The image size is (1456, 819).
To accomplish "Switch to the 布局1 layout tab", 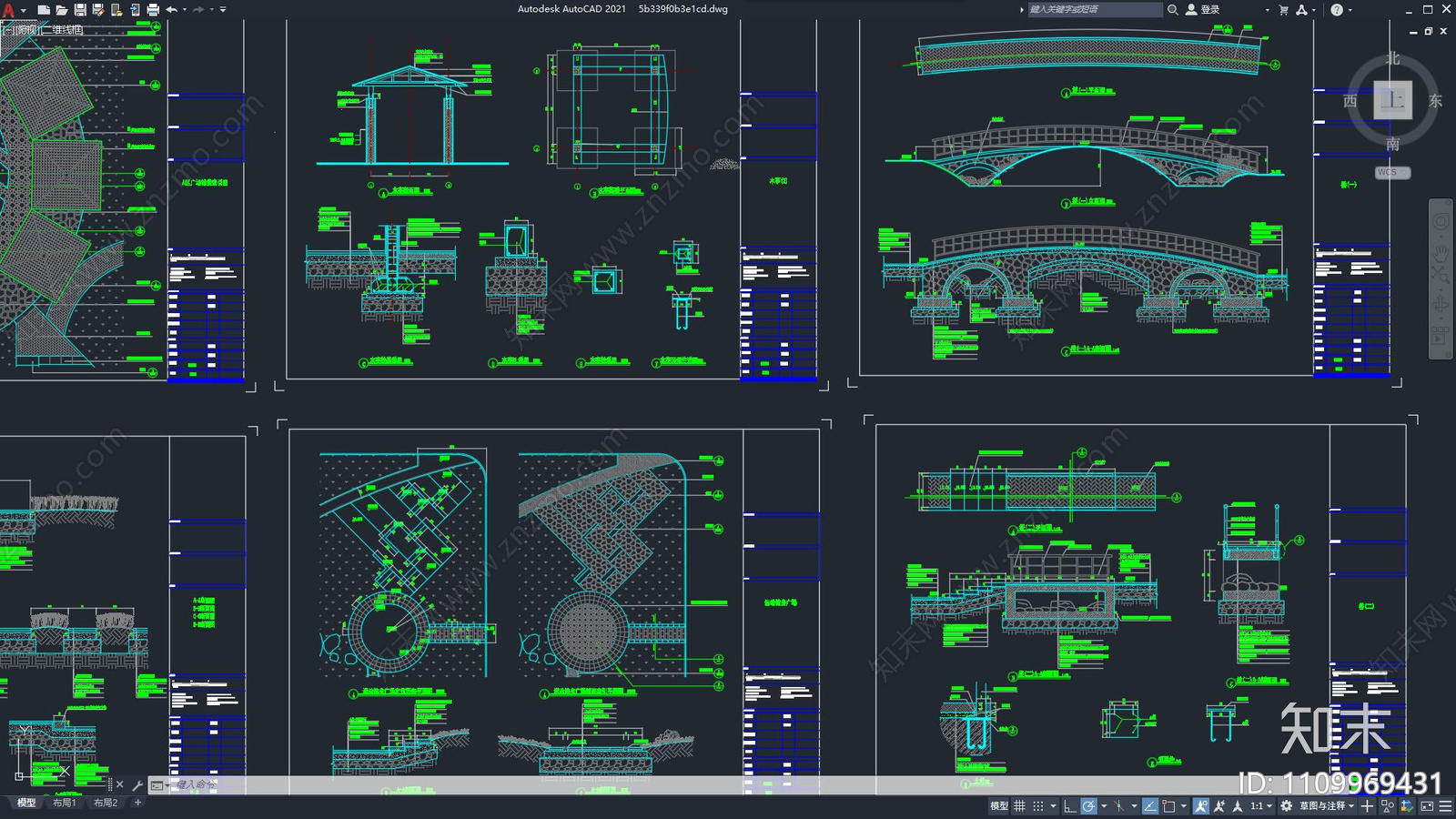I will [65, 803].
